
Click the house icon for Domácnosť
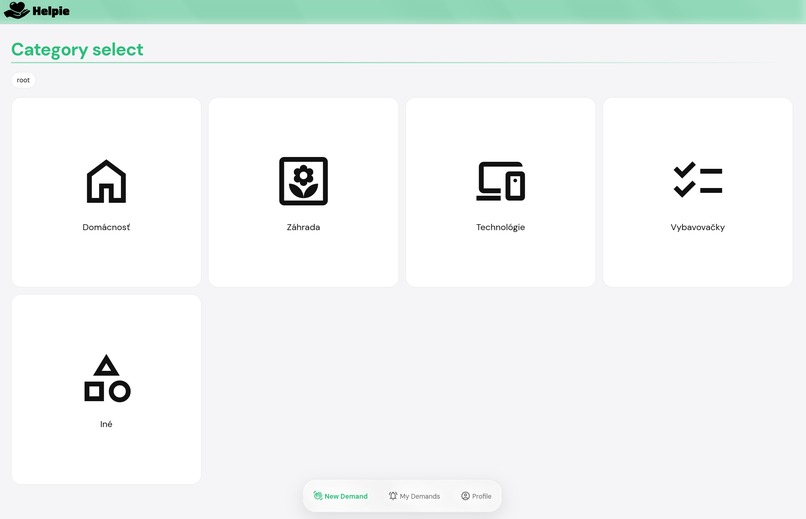[x=106, y=181]
